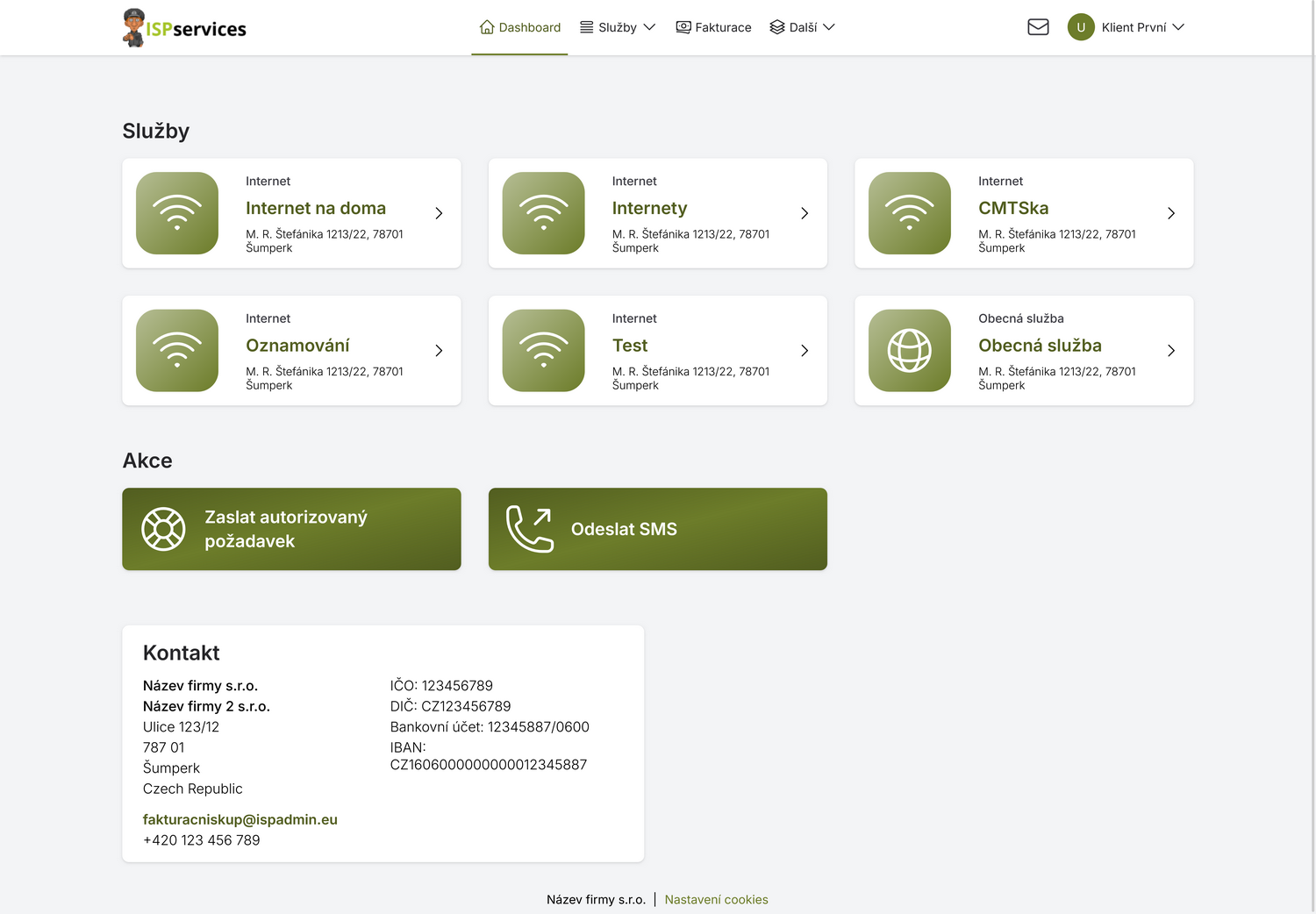Viewport: 1316px width, 914px height.
Task: Click the Internet na doma title
Action: point(316,208)
